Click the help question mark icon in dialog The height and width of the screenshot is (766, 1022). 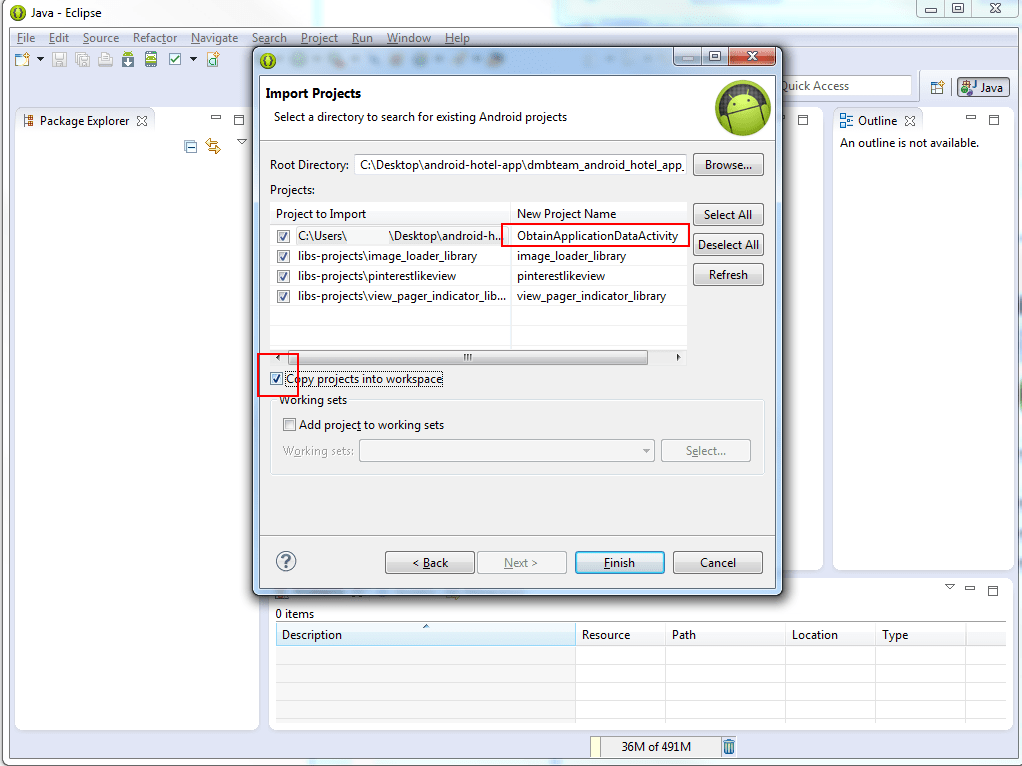click(285, 561)
